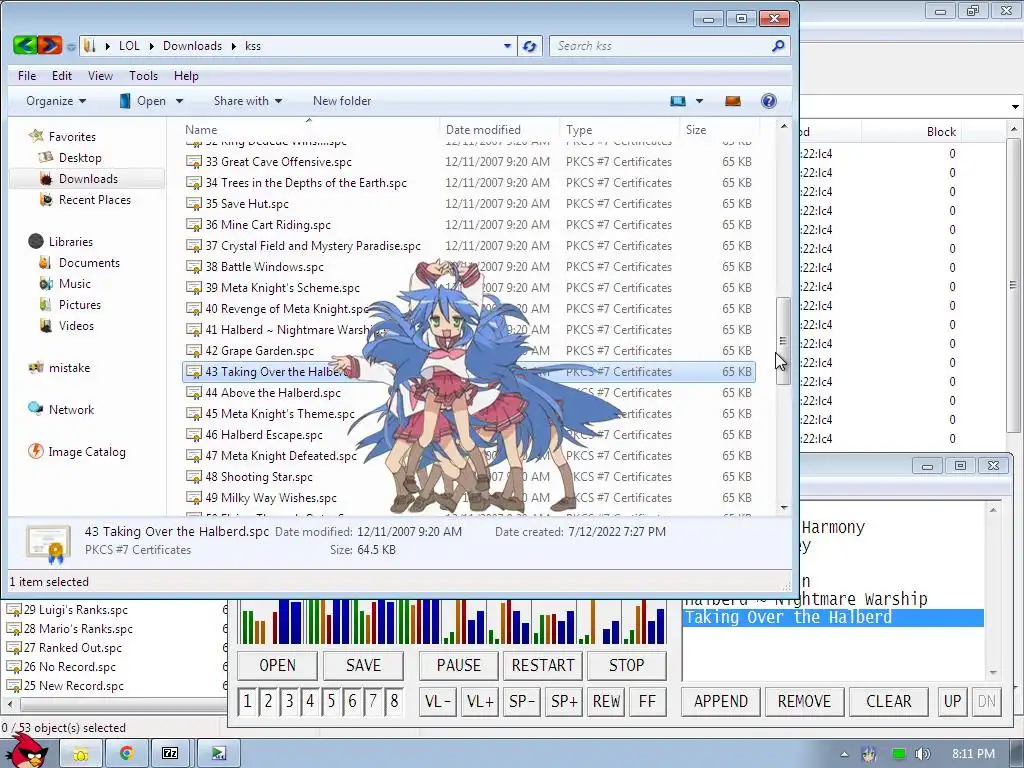Viewport: 1024px width, 768px height.
Task: Open the mistake homegroup item
Action: click(x=69, y=368)
